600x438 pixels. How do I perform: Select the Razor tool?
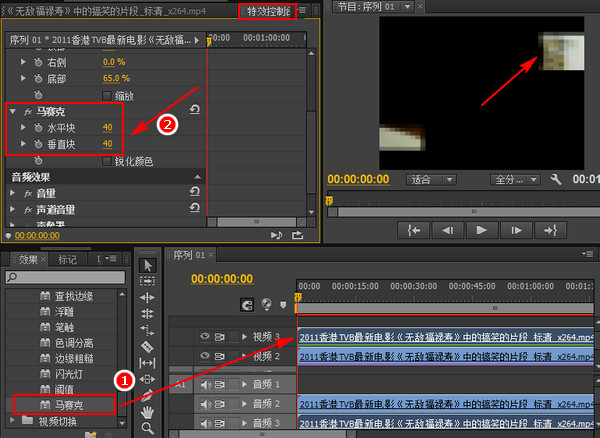point(148,347)
